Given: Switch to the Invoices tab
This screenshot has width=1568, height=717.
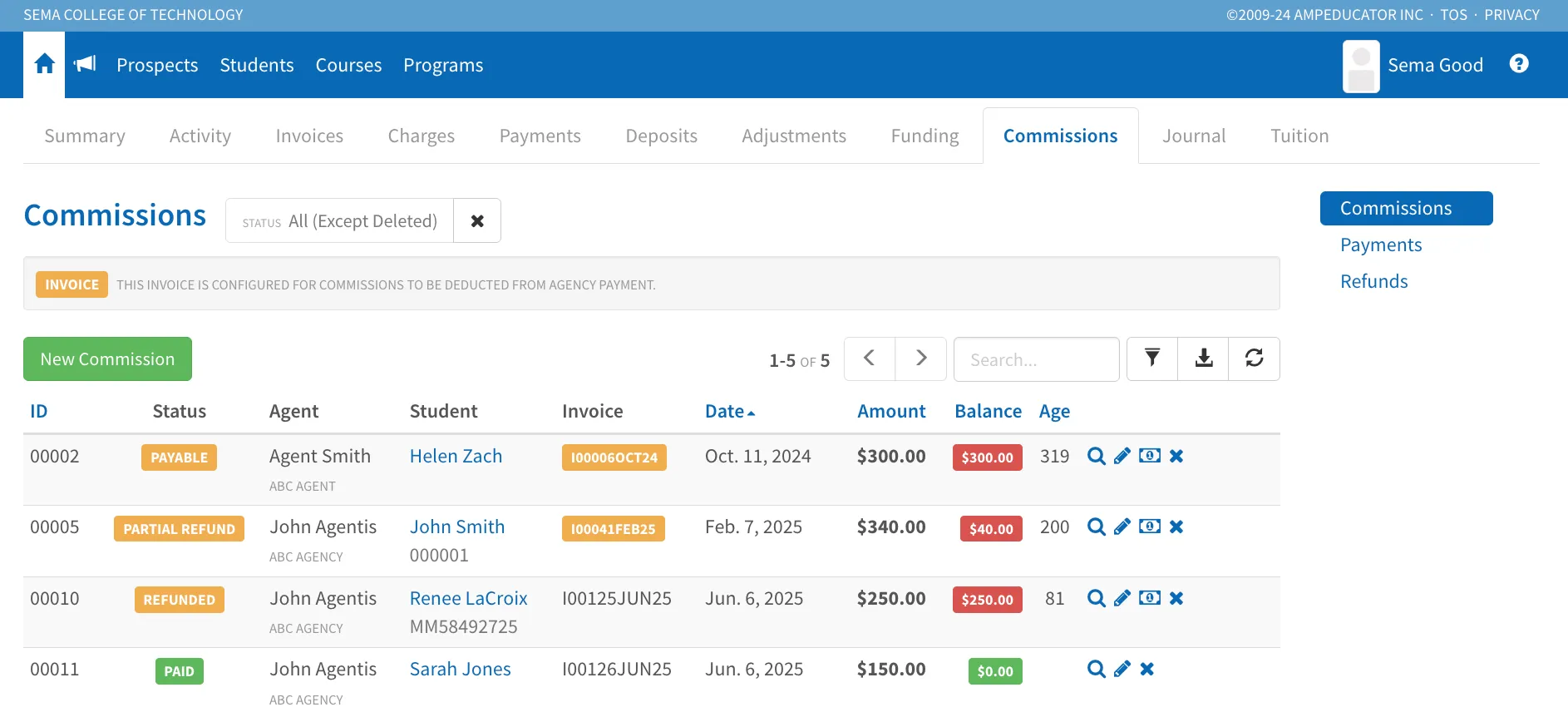Looking at the screenshot, I should click(x=309, y=136).
